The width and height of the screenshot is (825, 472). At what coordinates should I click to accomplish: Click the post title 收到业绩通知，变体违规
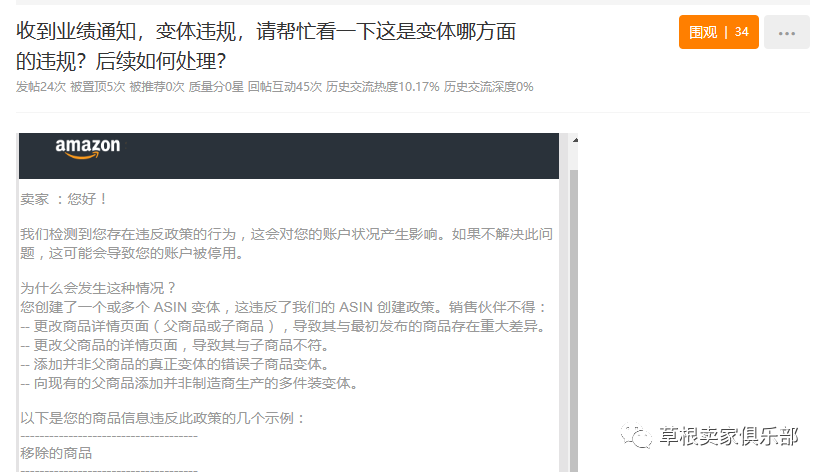point(266,46)
